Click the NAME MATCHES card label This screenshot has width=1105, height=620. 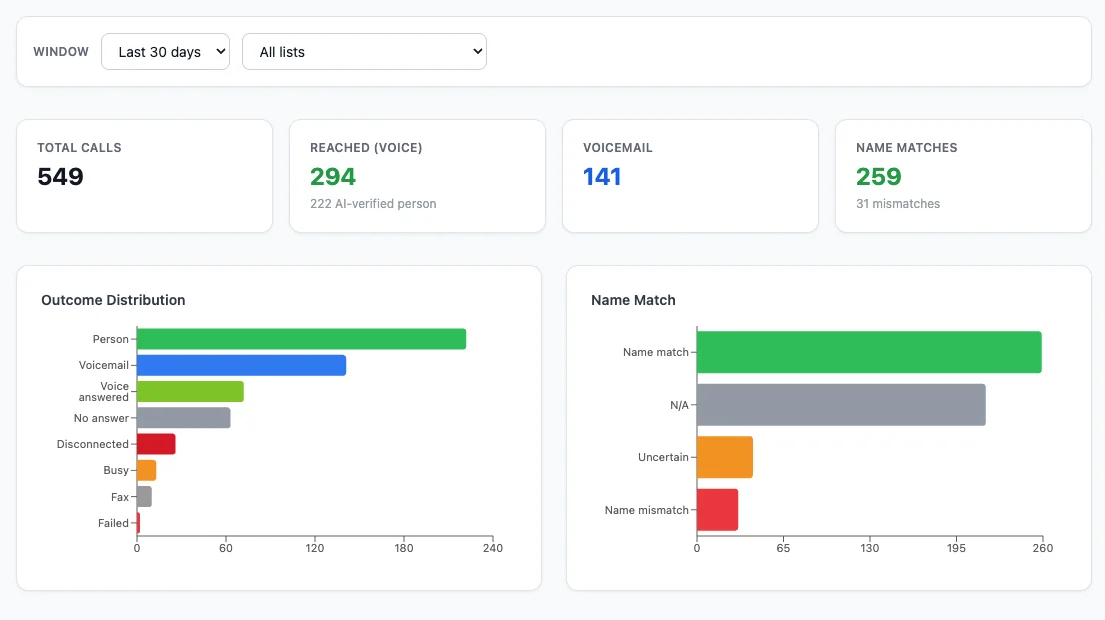(907, 148)
